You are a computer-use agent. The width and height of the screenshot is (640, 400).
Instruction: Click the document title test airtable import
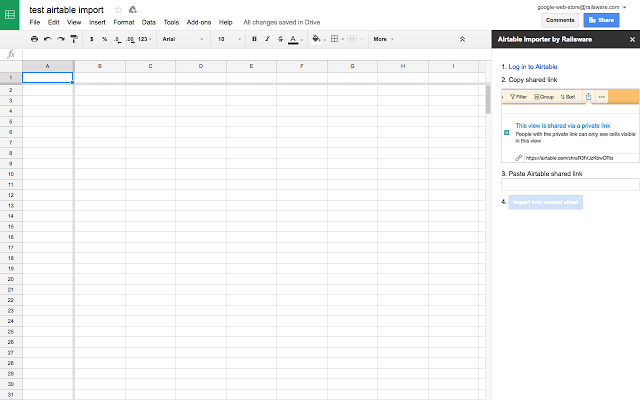coord(66,10)
